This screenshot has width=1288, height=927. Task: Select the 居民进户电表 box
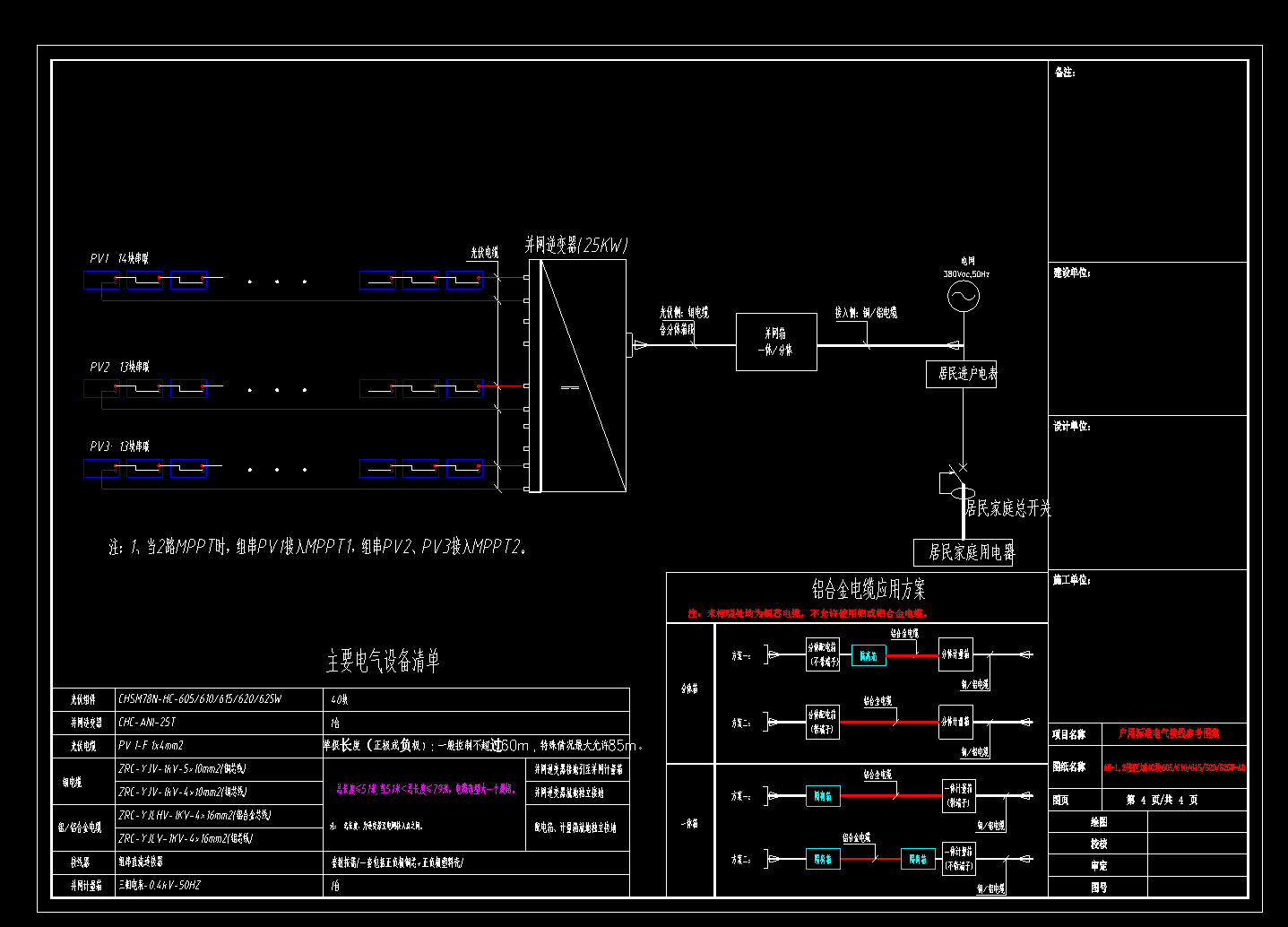(x=961, y=374)
